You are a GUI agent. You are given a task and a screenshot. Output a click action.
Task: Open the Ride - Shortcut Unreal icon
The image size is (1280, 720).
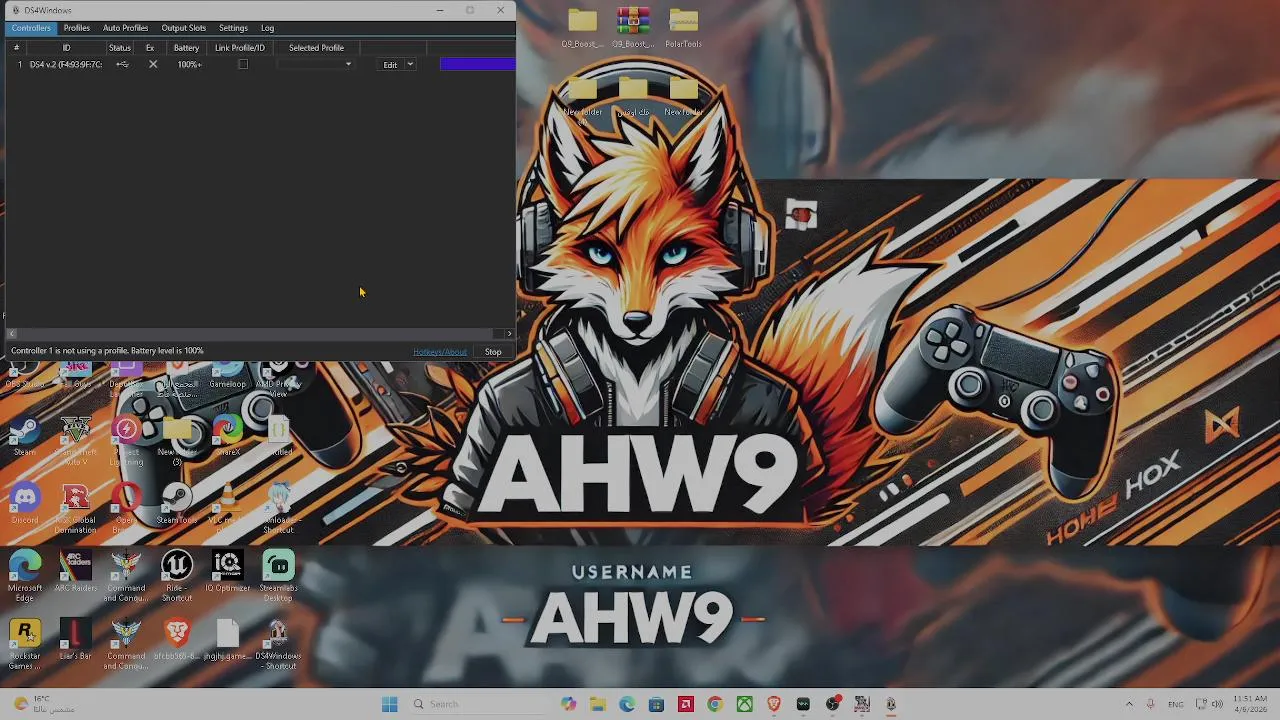pos(177,576)
